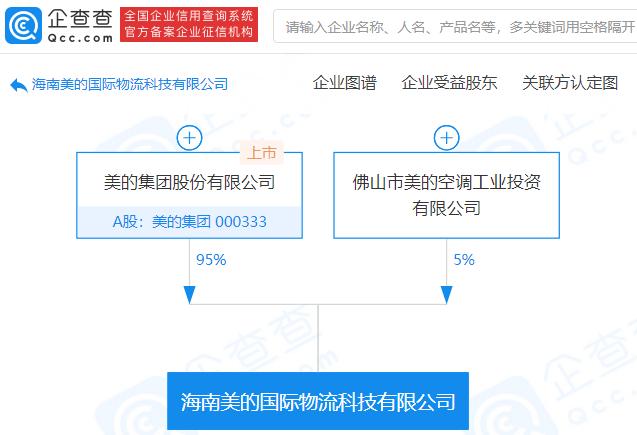637x435 pixels.
Task: Click the 5% shareholding label
Action: click(x=464, y=260)
